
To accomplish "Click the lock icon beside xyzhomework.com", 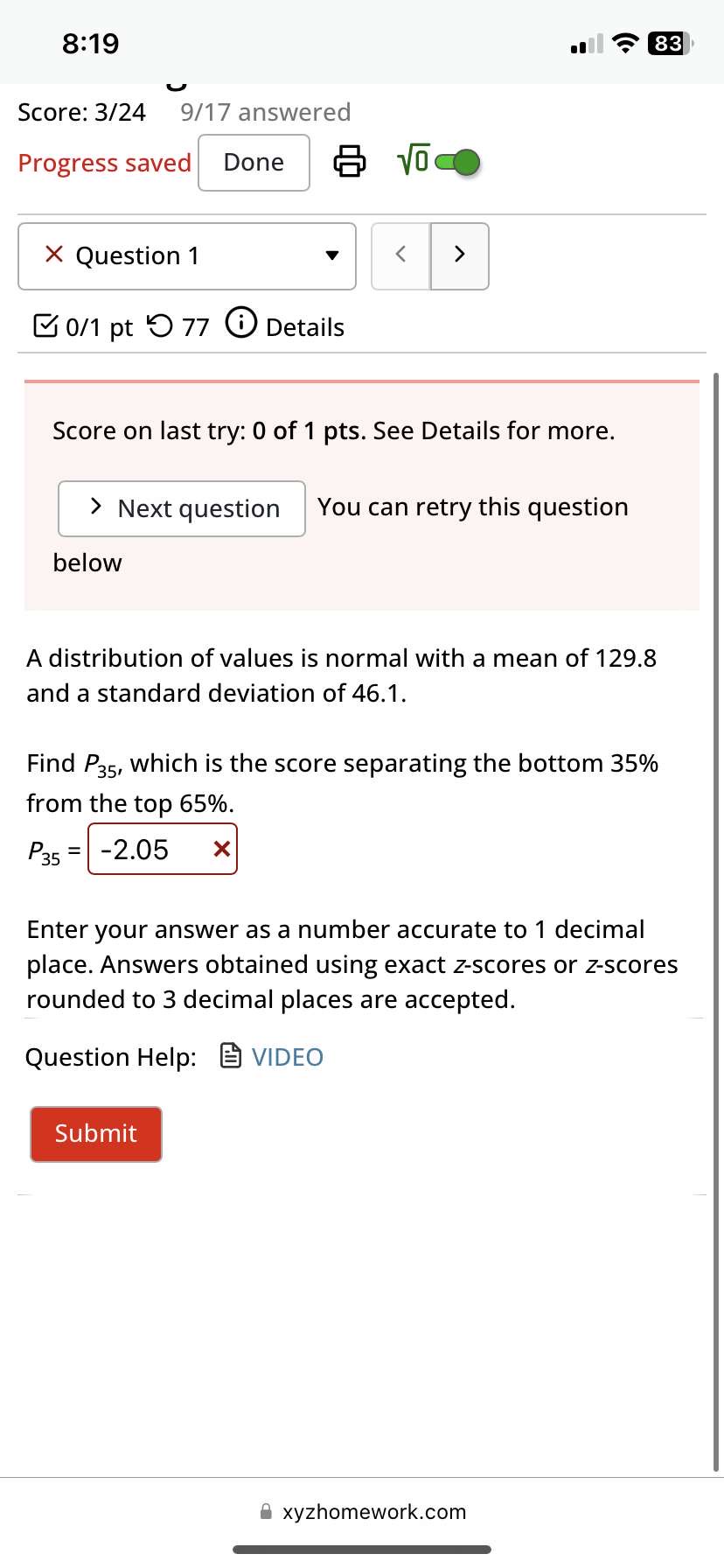I will (x=264, y=1511).
